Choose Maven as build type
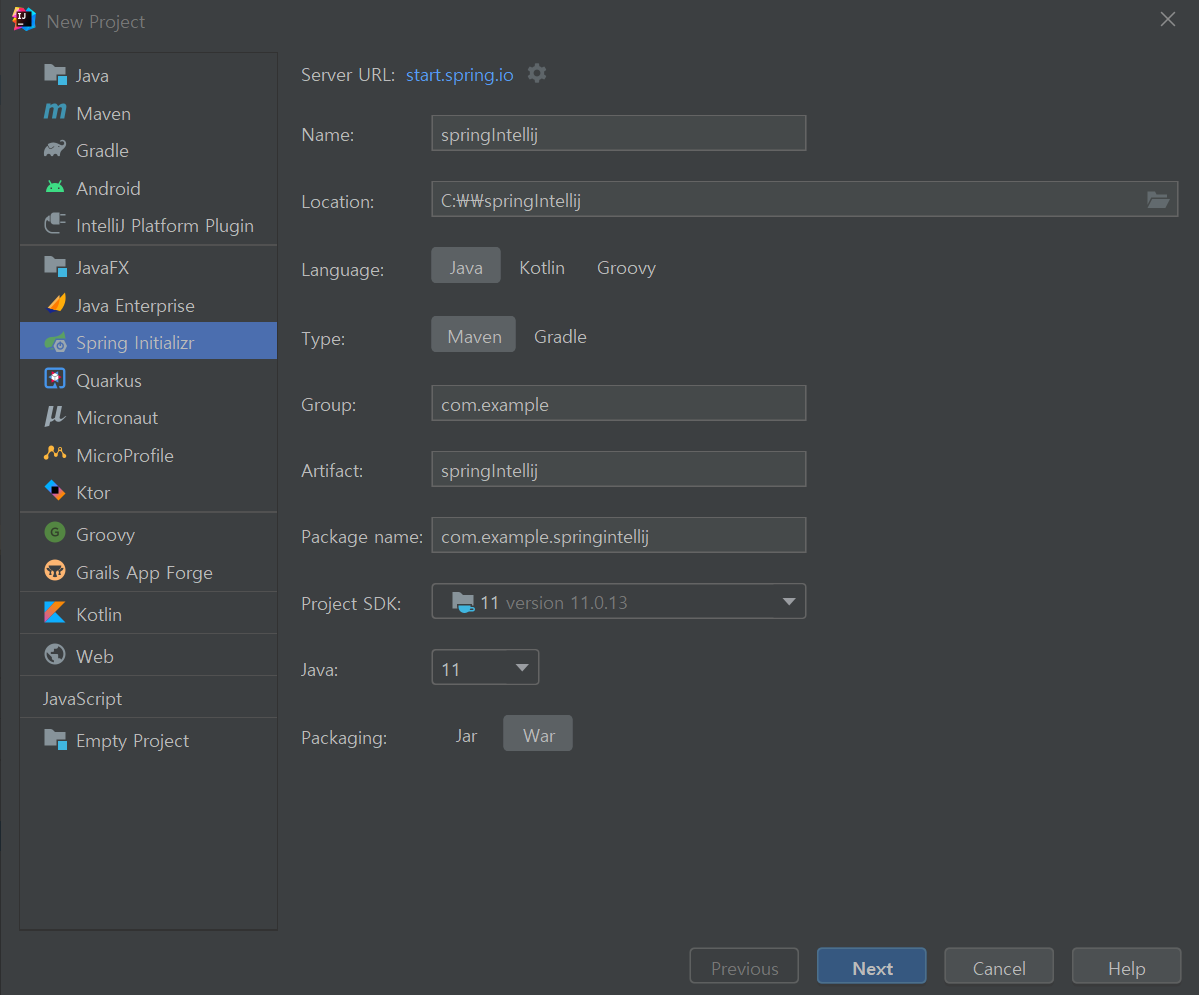The width and height of the screenshot is (1199, 995). 474,336
